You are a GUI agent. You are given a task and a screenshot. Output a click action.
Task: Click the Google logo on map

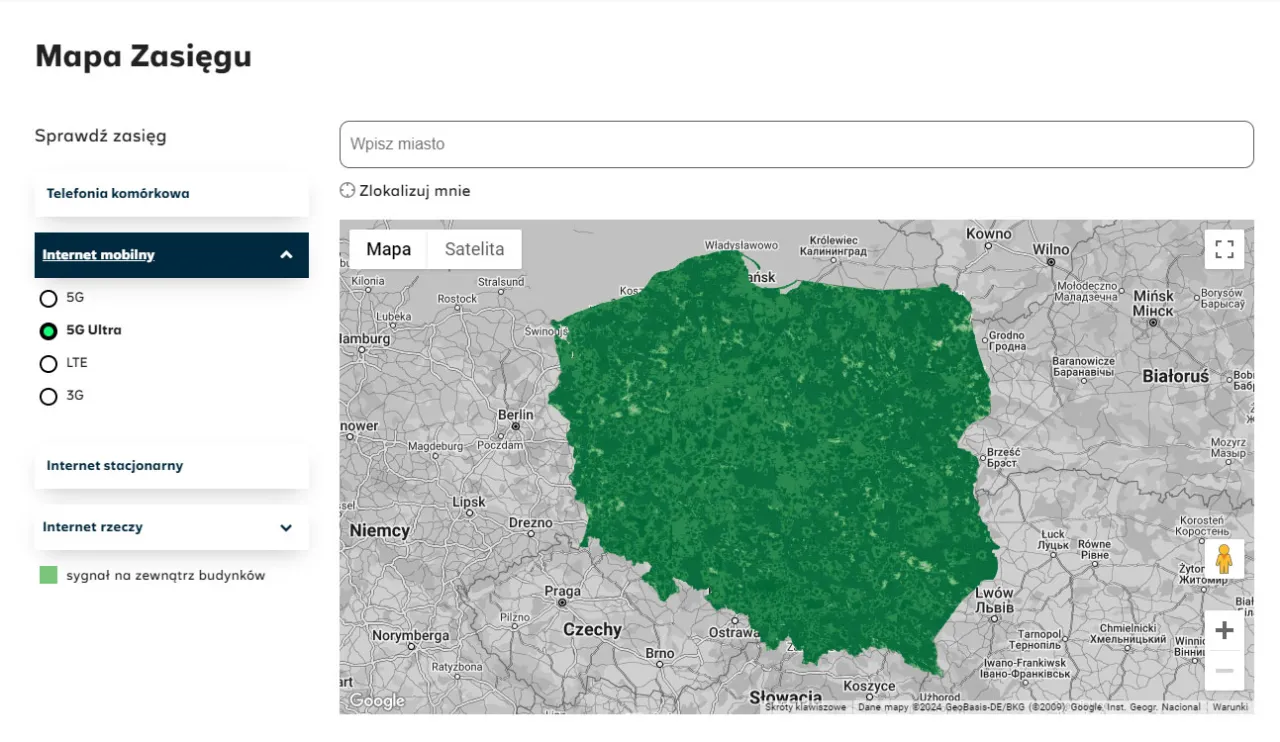coord(376,701)
